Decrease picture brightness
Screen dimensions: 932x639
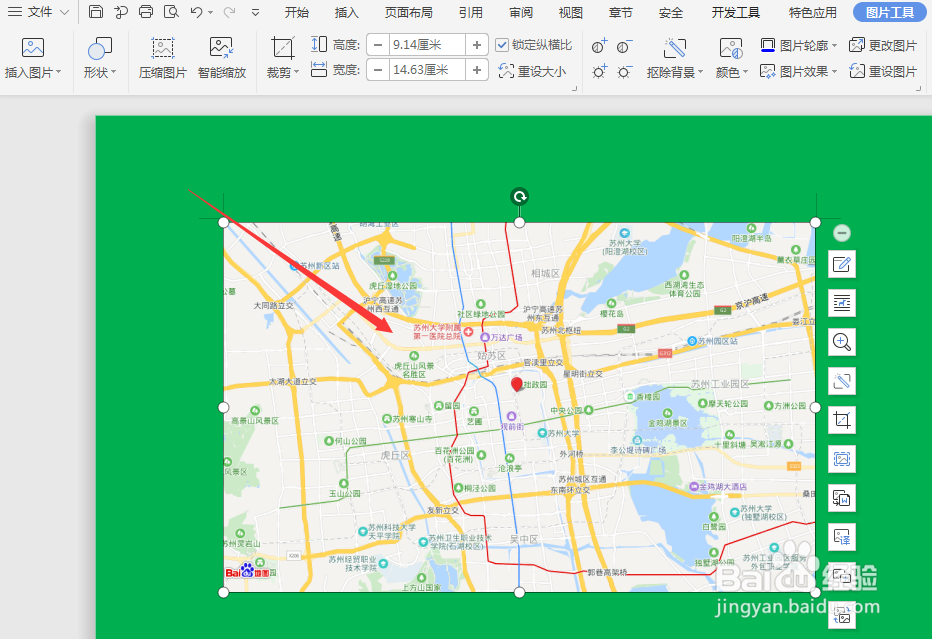(x=624, y=72)
